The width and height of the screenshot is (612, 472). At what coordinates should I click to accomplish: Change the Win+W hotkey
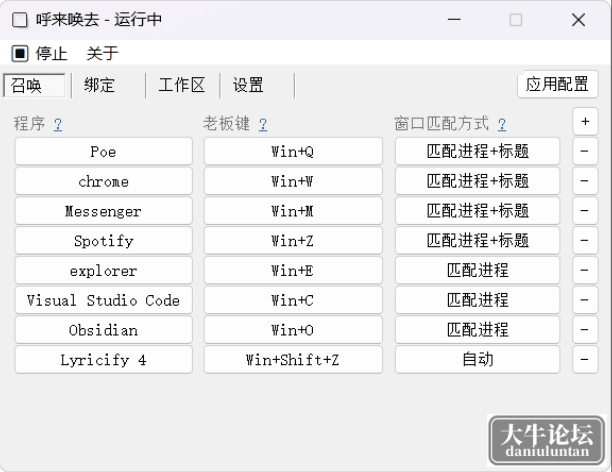(x=293, y=181)
